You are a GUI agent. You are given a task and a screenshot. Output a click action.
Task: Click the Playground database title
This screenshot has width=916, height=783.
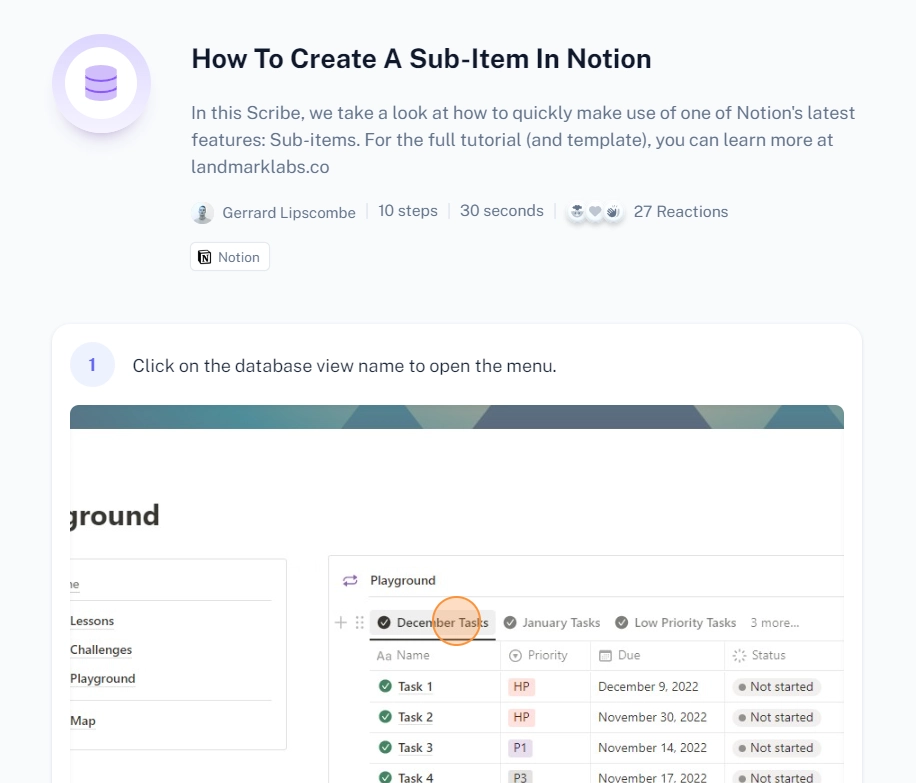point(403,580)
